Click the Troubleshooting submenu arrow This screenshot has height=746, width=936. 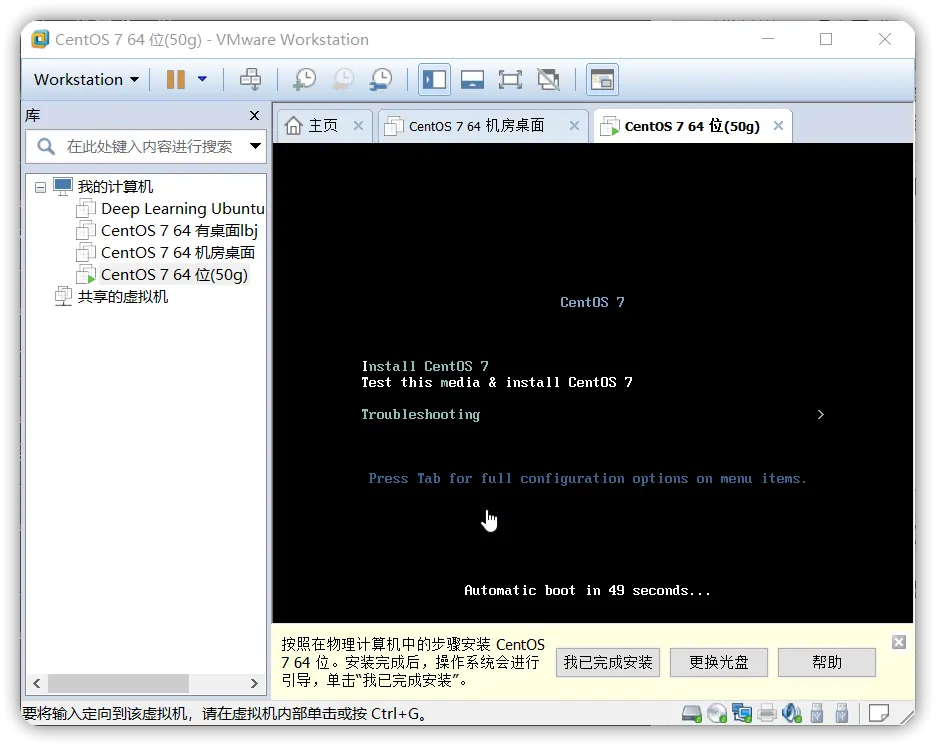(821, 414)
